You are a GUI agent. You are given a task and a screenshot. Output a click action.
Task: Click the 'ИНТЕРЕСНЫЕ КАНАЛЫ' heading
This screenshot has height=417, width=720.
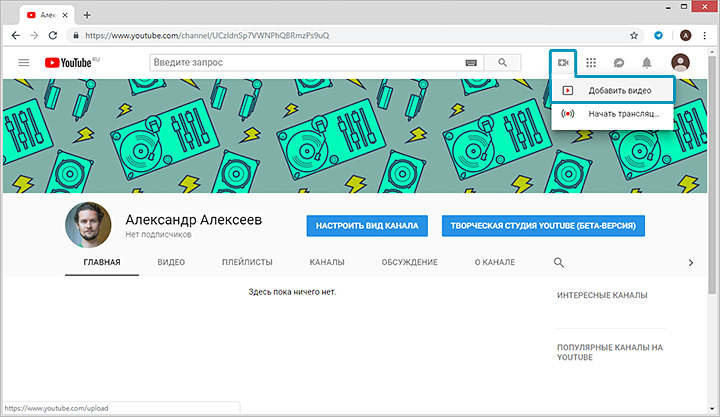coord(602,295)
